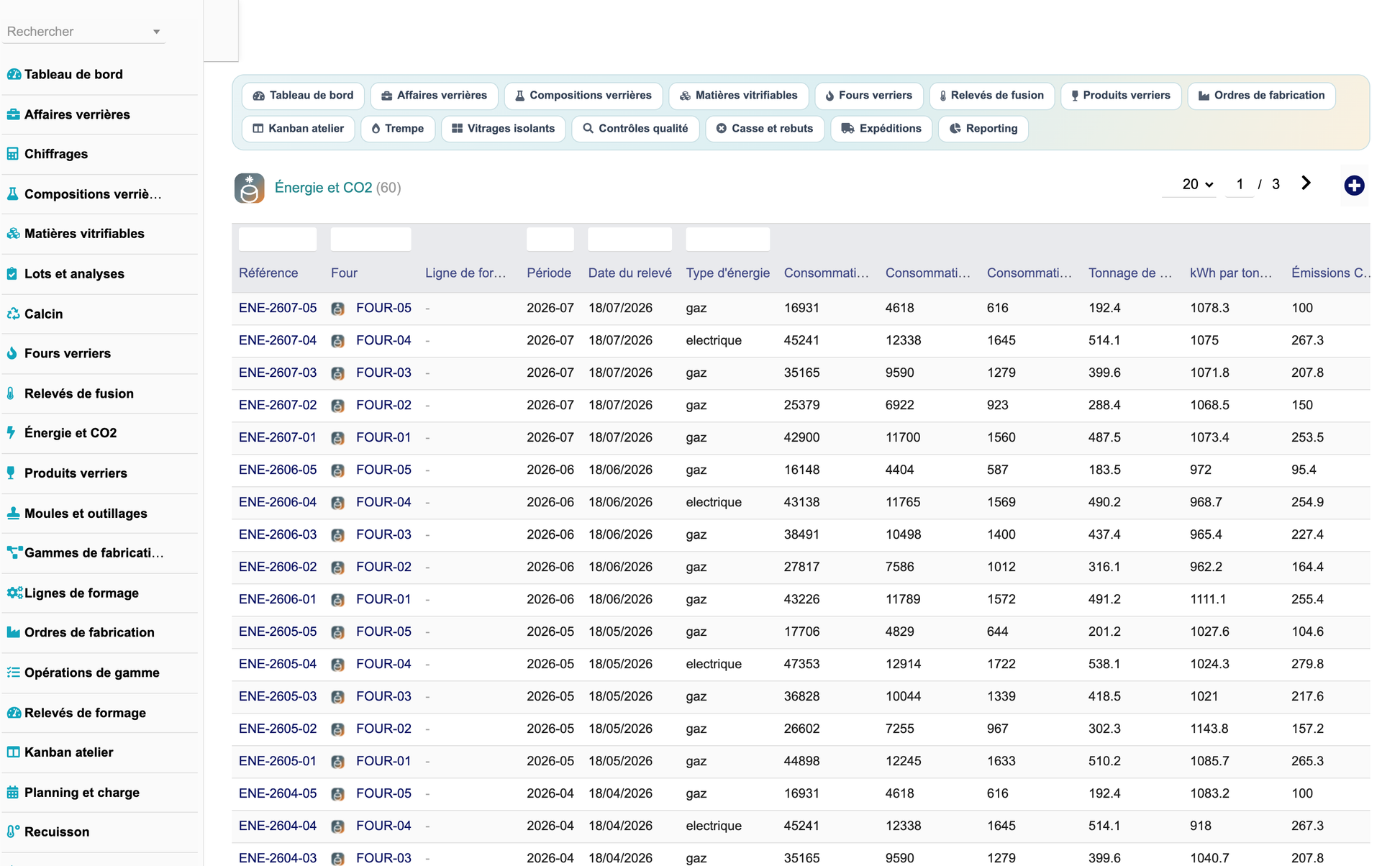Open FOUR-02 link in ENE-2607-02 row
1400x866 pixels.
point(383,405)
